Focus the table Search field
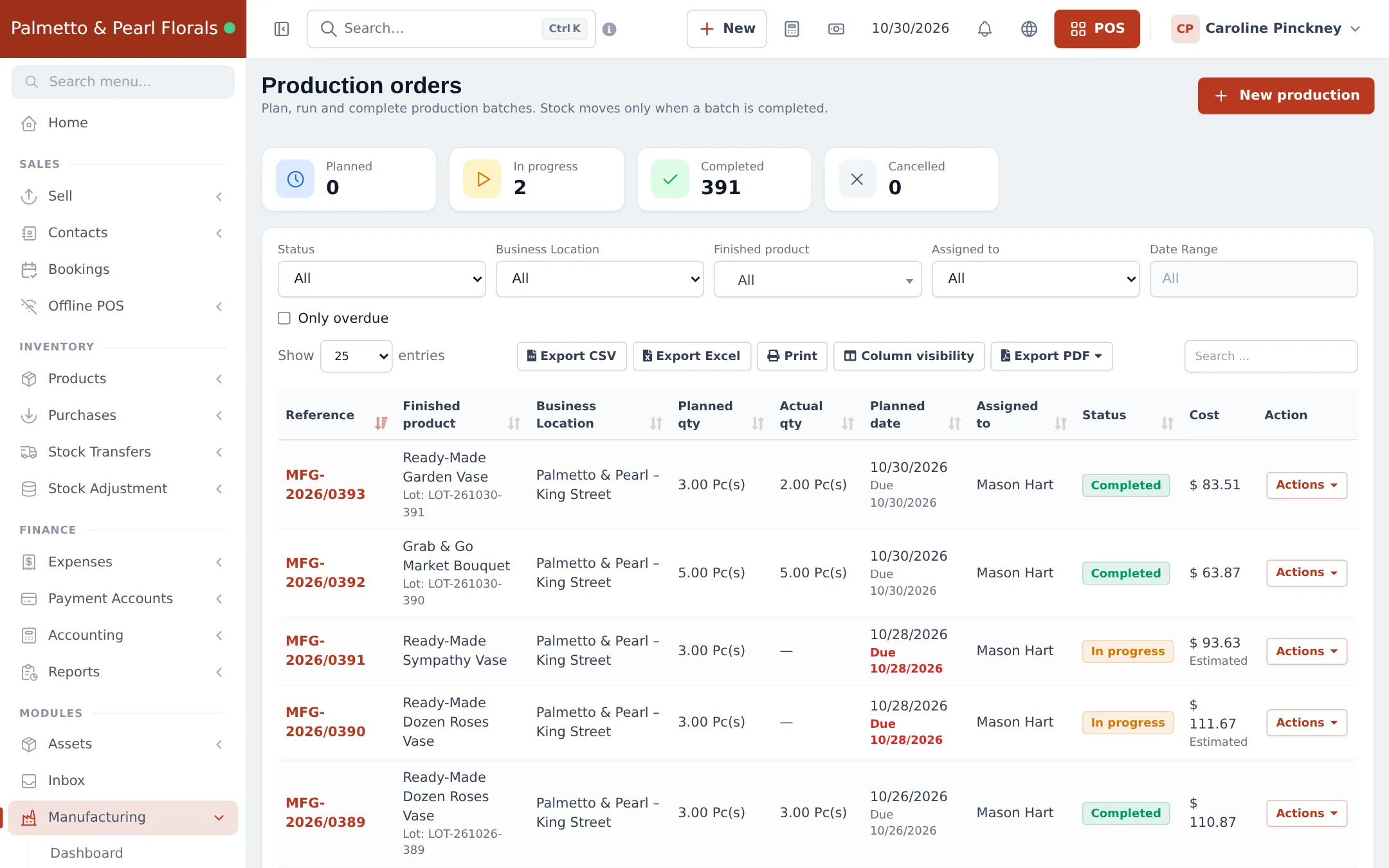 1271,356
